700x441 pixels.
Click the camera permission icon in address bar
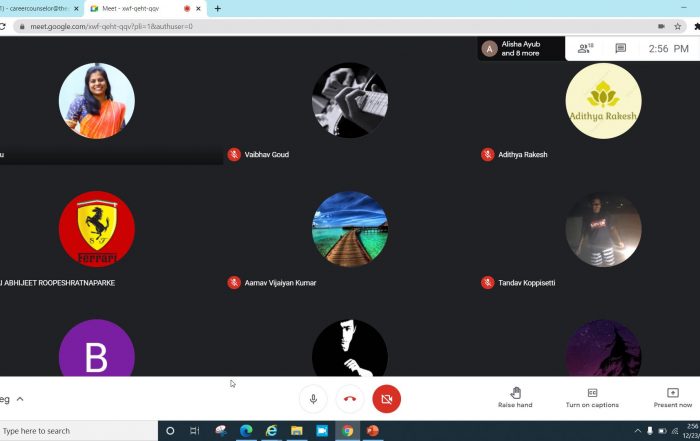coord(661,26)
